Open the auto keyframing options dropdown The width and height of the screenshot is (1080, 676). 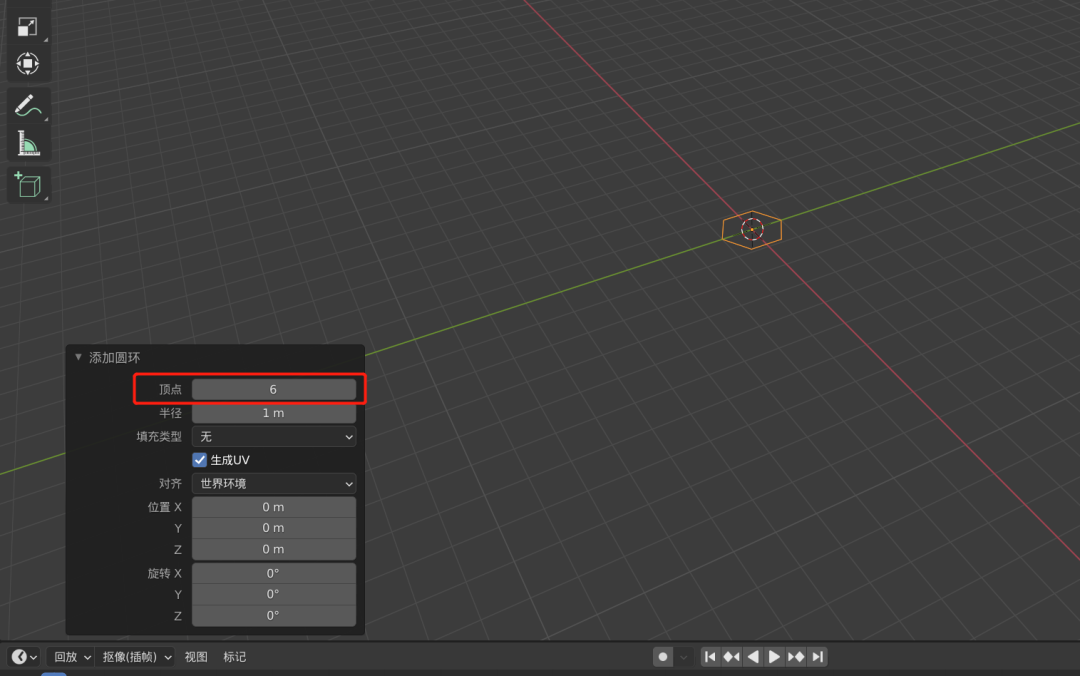pos(683,657)
